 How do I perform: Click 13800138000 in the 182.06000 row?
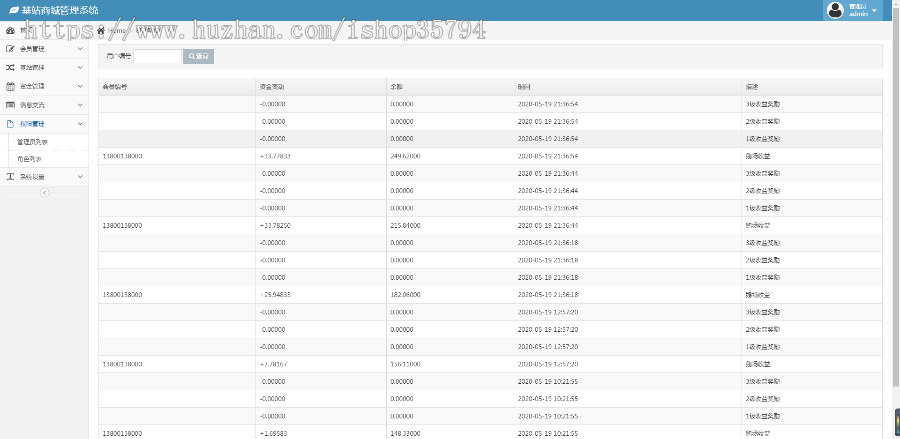pos(122,294)
